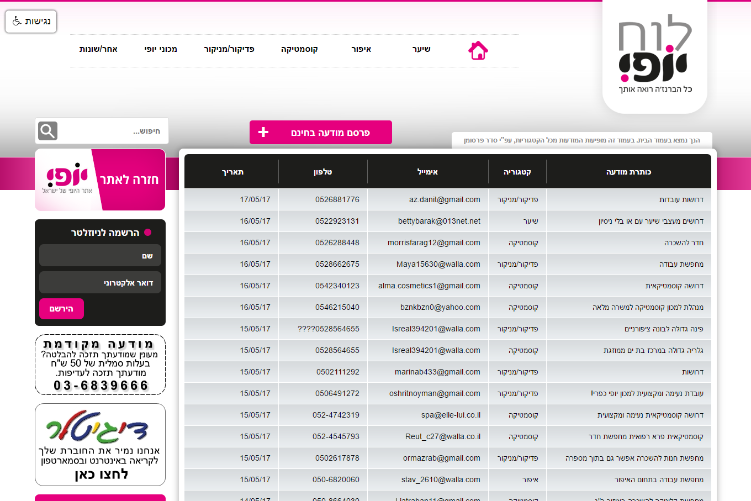
Task: Click the הירשם newsletter button
Action: pos(61,309)
